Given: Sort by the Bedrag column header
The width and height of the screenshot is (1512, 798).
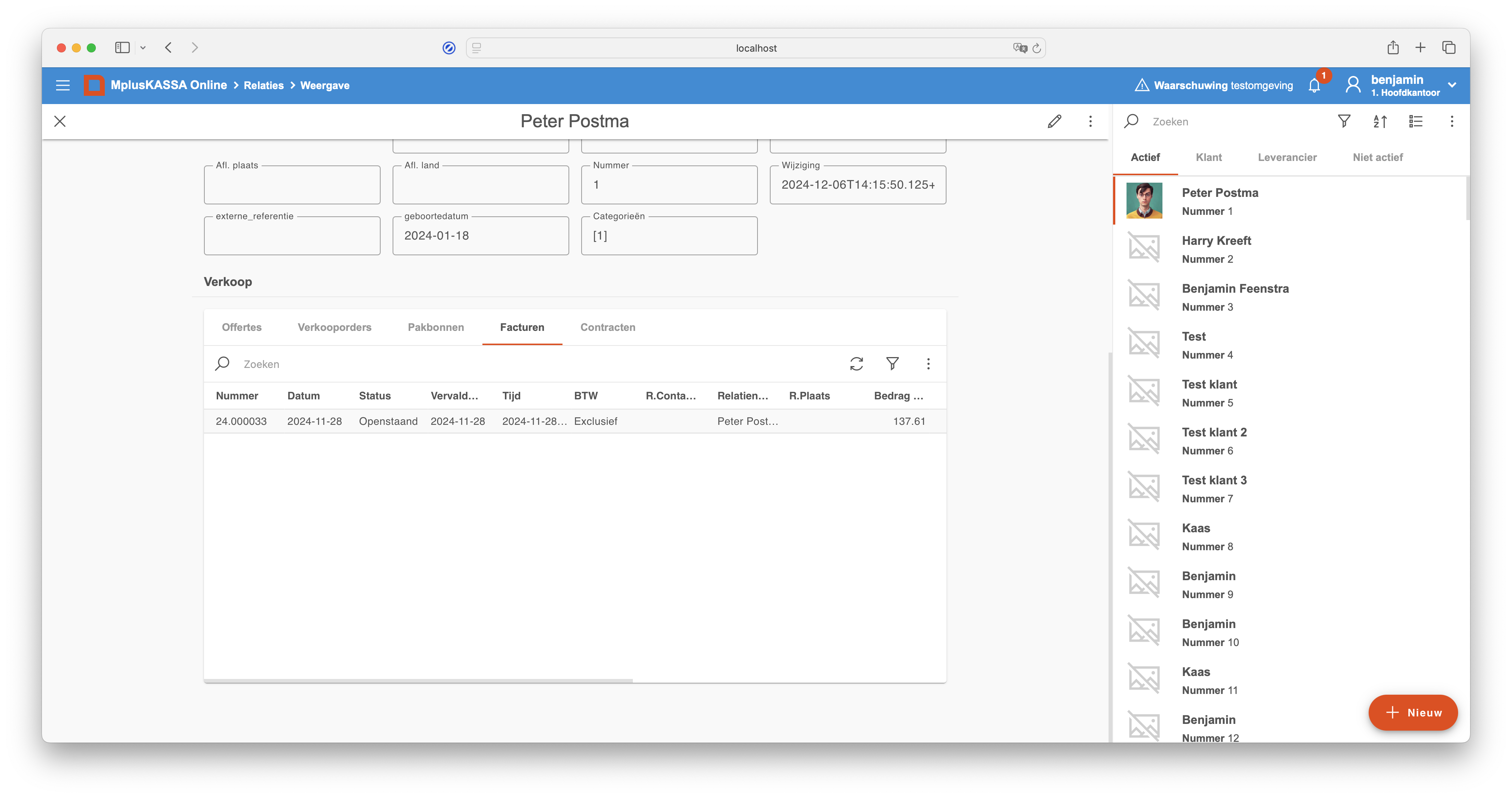Looking at the screenshot, I should (899, 396).
